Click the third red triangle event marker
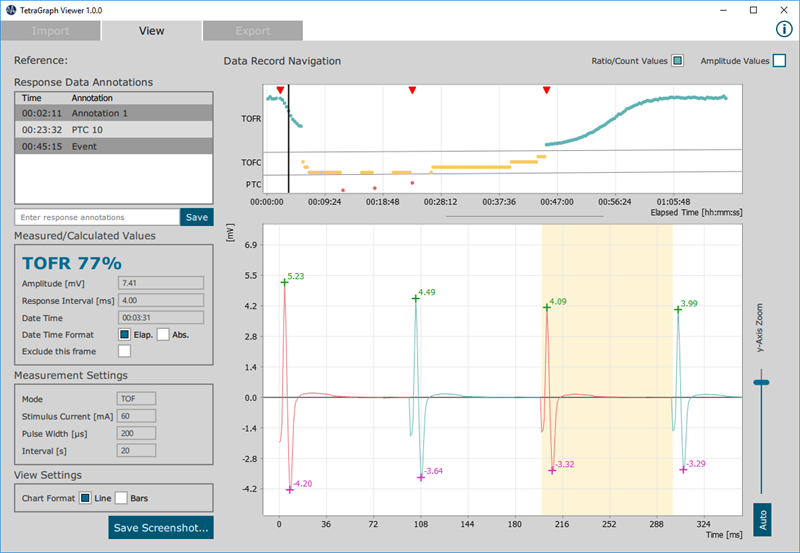The width and height of the screenshot is (800, 553). click(x=546, y=90)
